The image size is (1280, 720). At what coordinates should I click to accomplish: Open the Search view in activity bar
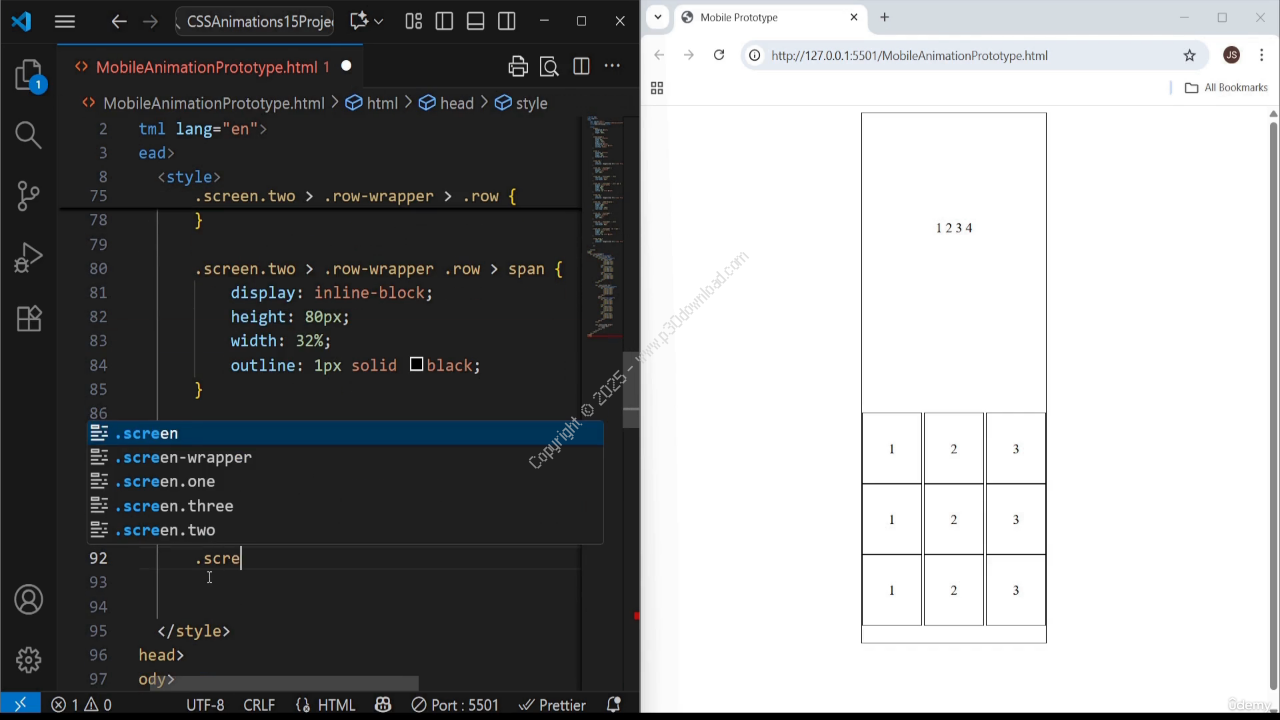(x=29, y=135)
